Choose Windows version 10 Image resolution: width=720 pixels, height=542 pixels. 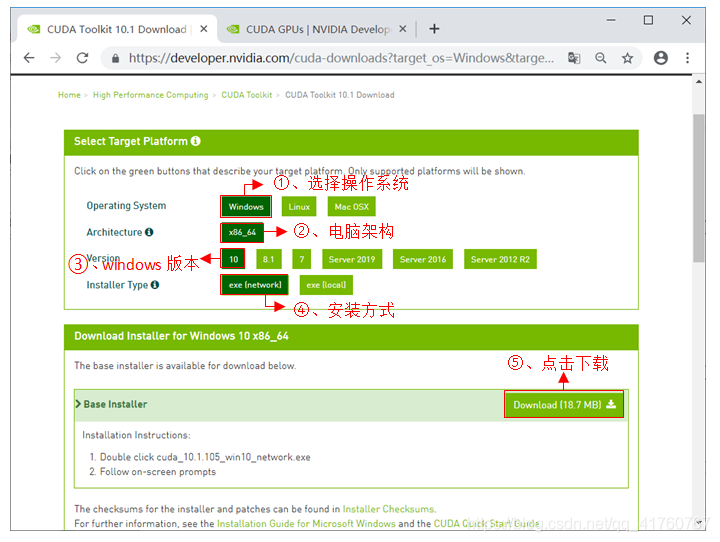[x=233, y=259]
